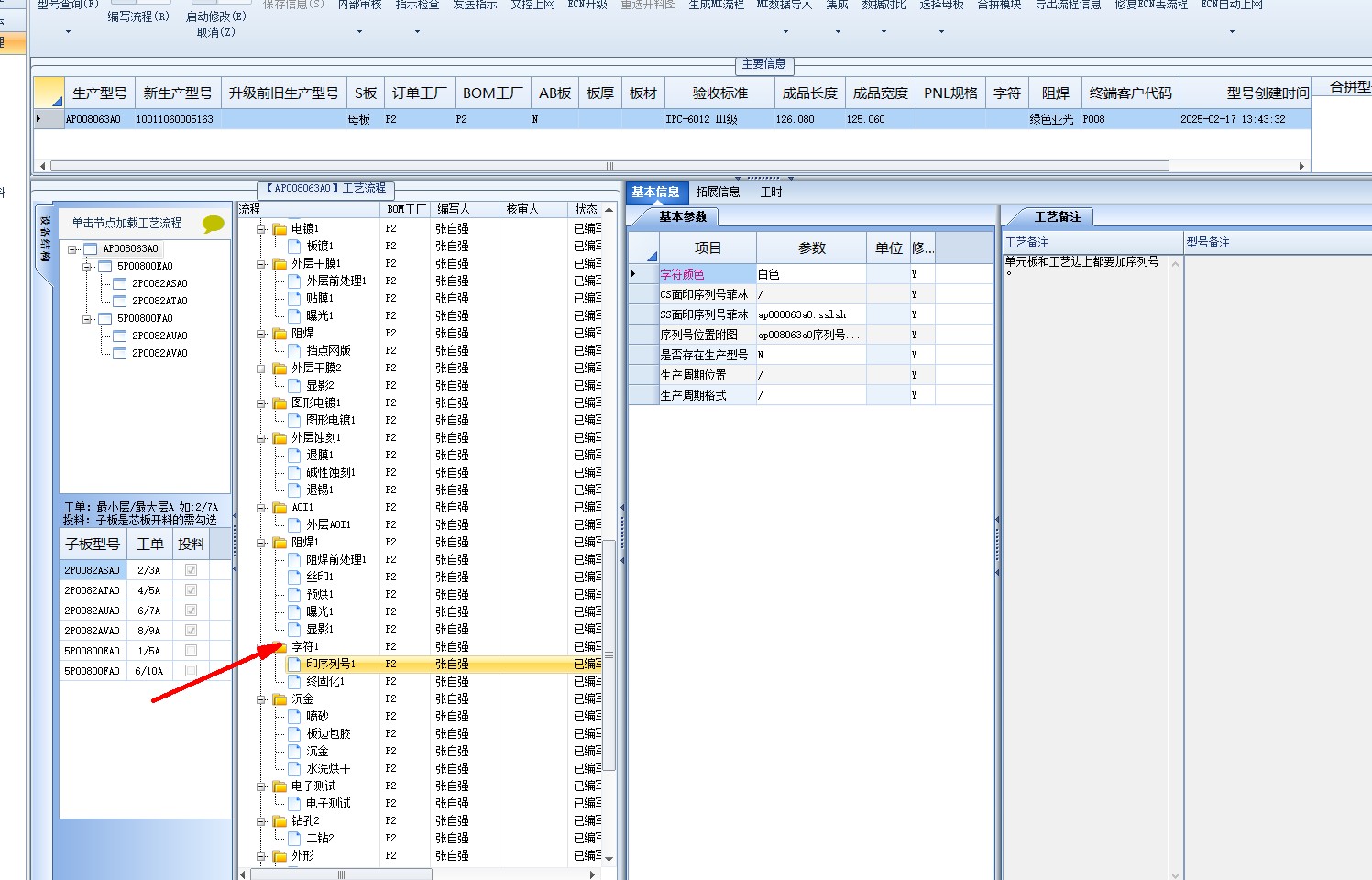Collapse the AP008063A0 root tree node

click(72, 248)
